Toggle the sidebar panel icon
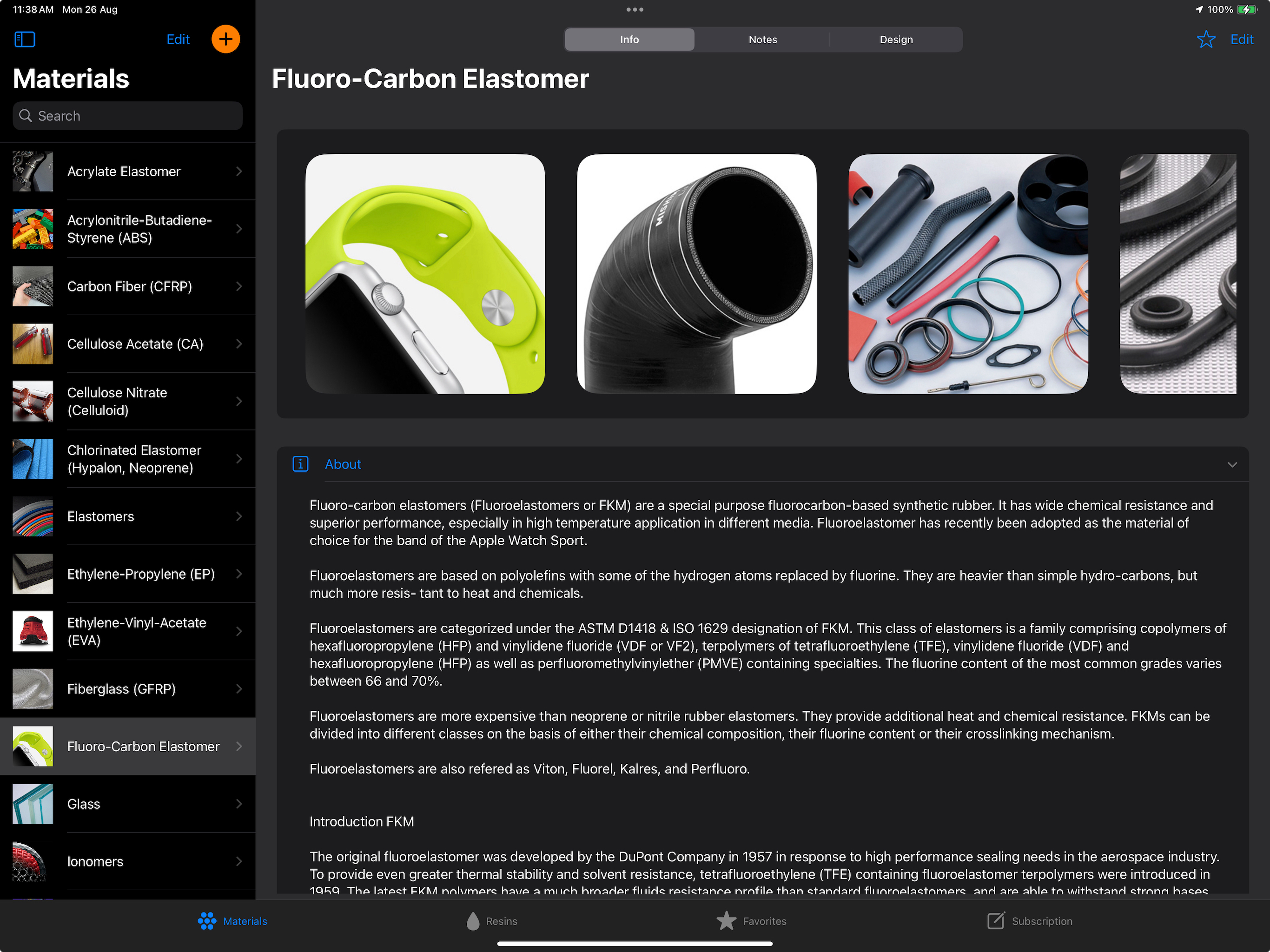 [x=24, y=39]
